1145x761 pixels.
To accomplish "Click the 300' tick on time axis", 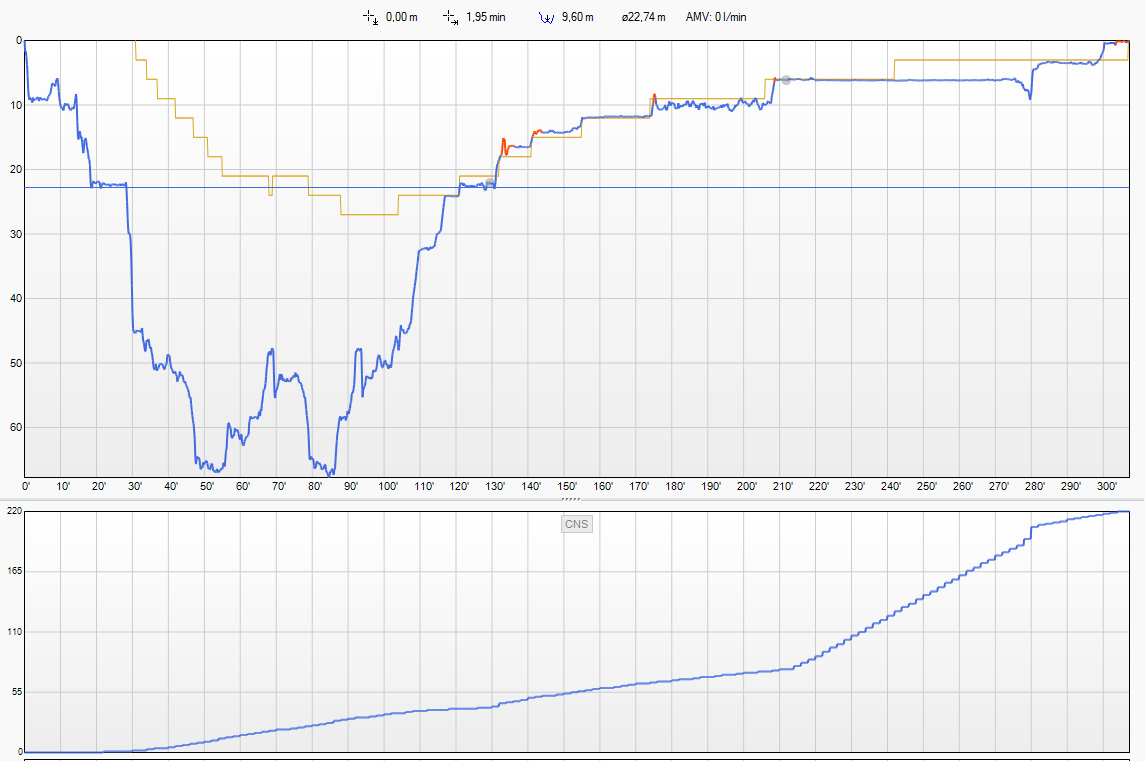I will pyautogui.click(x=1107, y=487).
